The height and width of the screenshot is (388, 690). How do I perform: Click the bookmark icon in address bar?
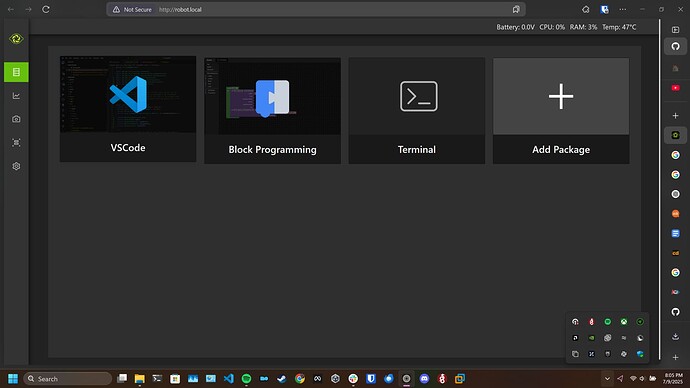pos(516,9)
